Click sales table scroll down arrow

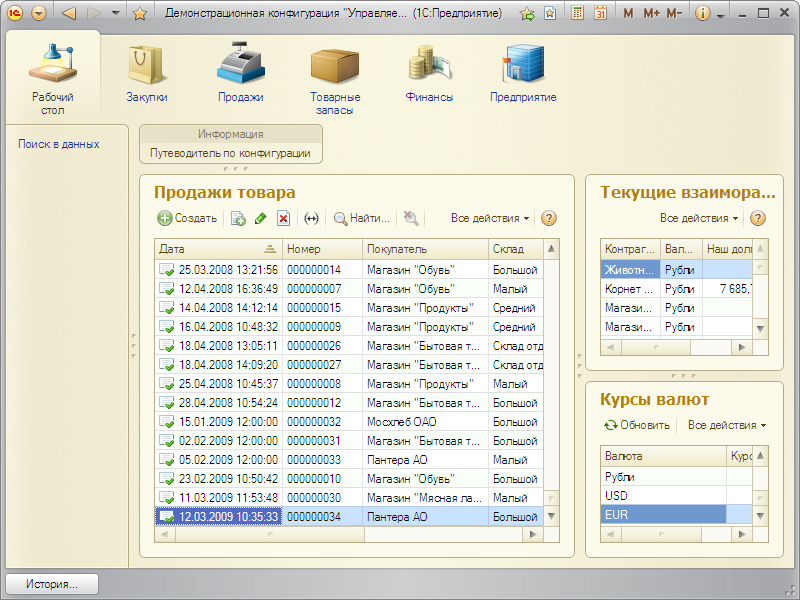551,516
